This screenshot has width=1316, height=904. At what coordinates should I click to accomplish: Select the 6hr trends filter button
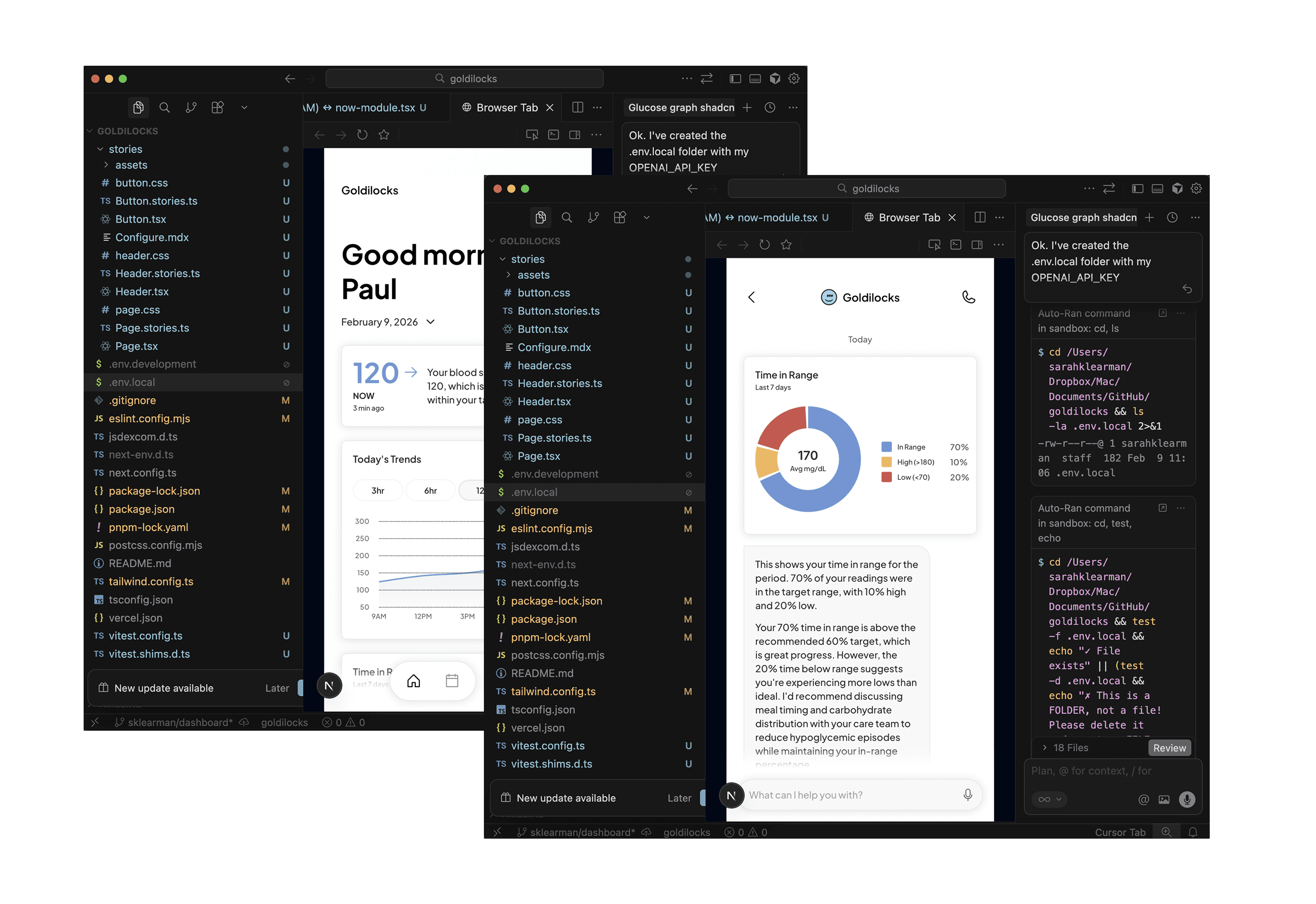pos(431,490)
